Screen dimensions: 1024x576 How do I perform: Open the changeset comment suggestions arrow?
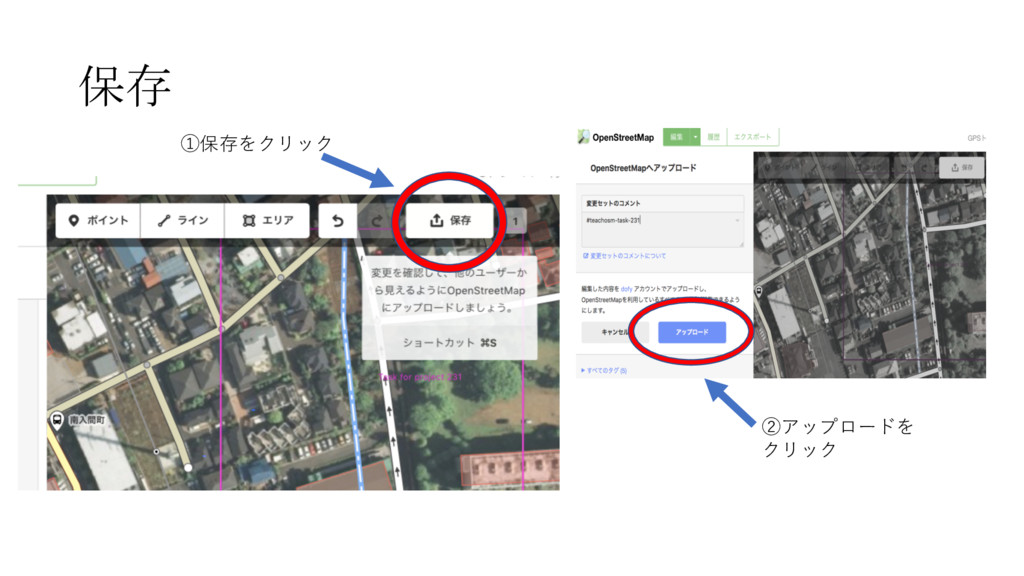coord(737,221)
